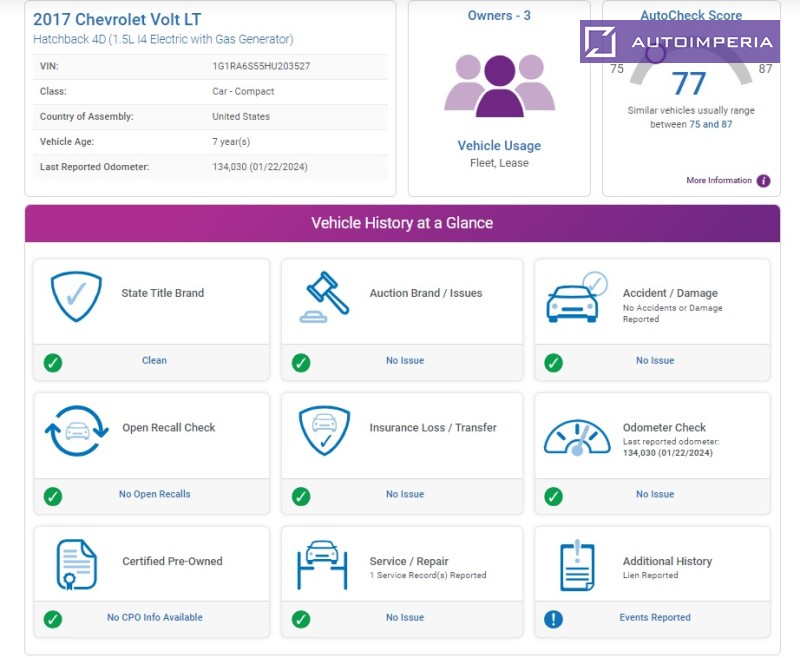Image resolution: width=800 pixels, height=658 pixels.
Task: Click the Accident / Damage car icon
Action: (x=577, y=297)
